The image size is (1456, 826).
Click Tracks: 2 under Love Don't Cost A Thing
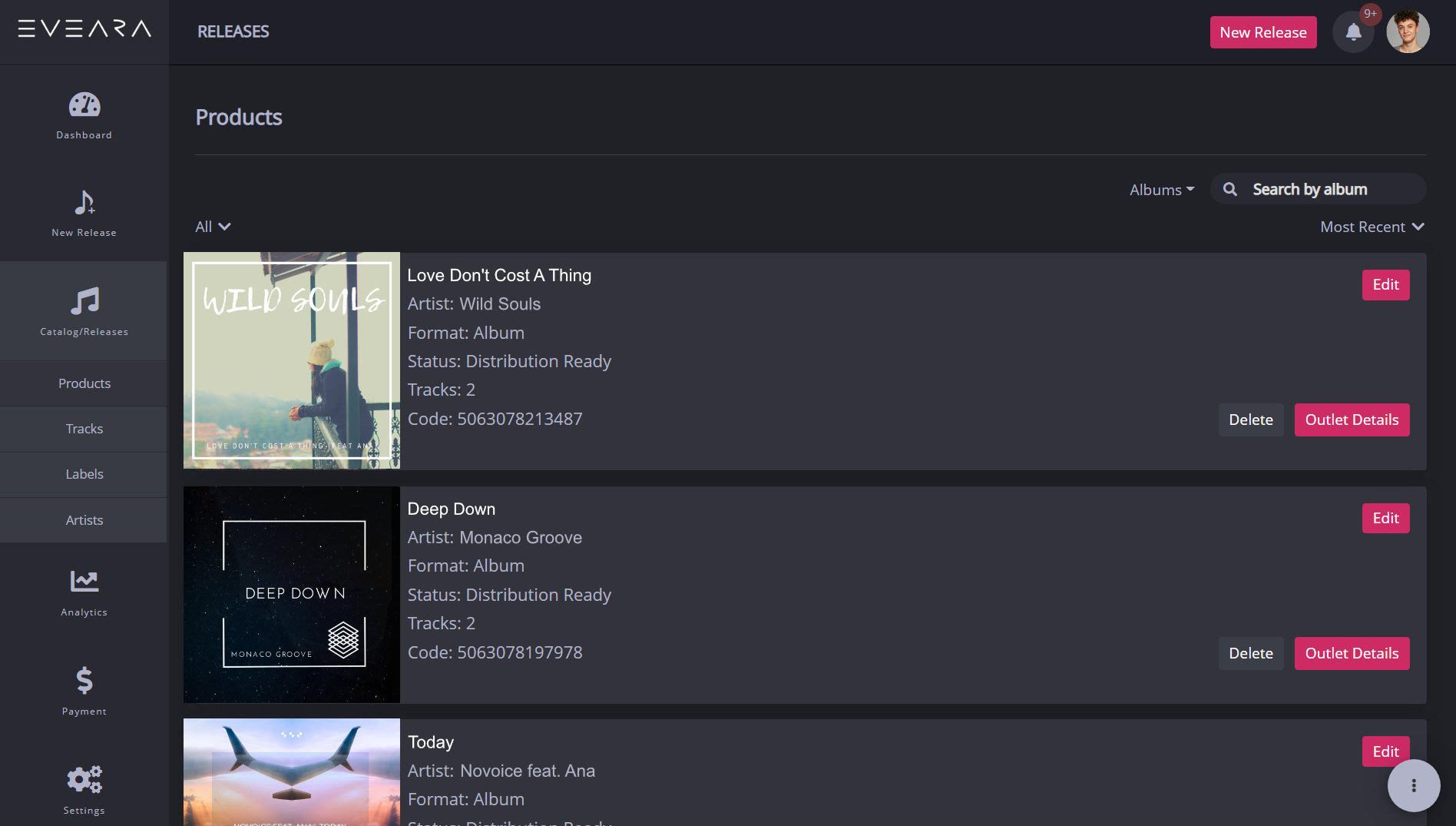[442, 390]
